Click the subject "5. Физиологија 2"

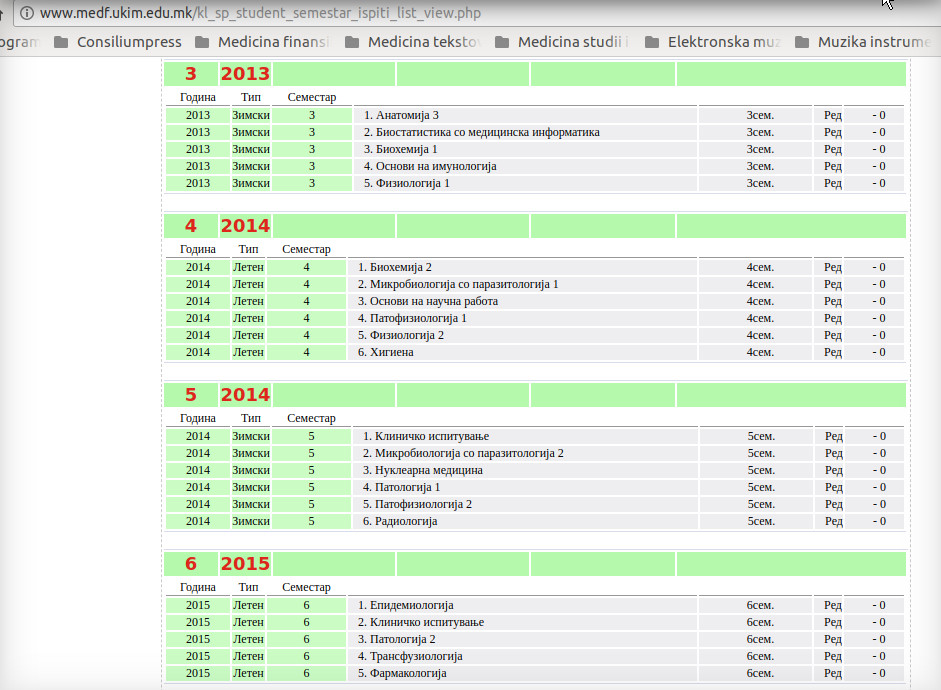pyautogui.click(x=401, y=335)
